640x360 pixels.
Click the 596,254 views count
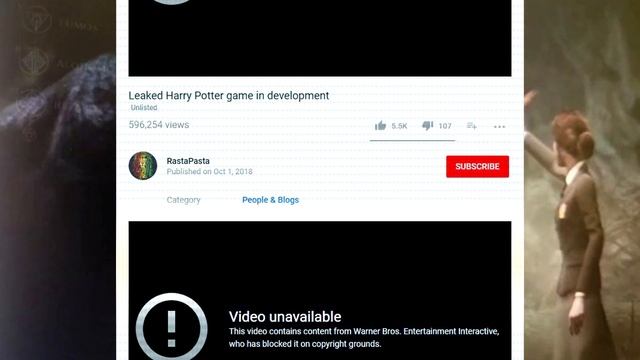click(x=159, y=125)
